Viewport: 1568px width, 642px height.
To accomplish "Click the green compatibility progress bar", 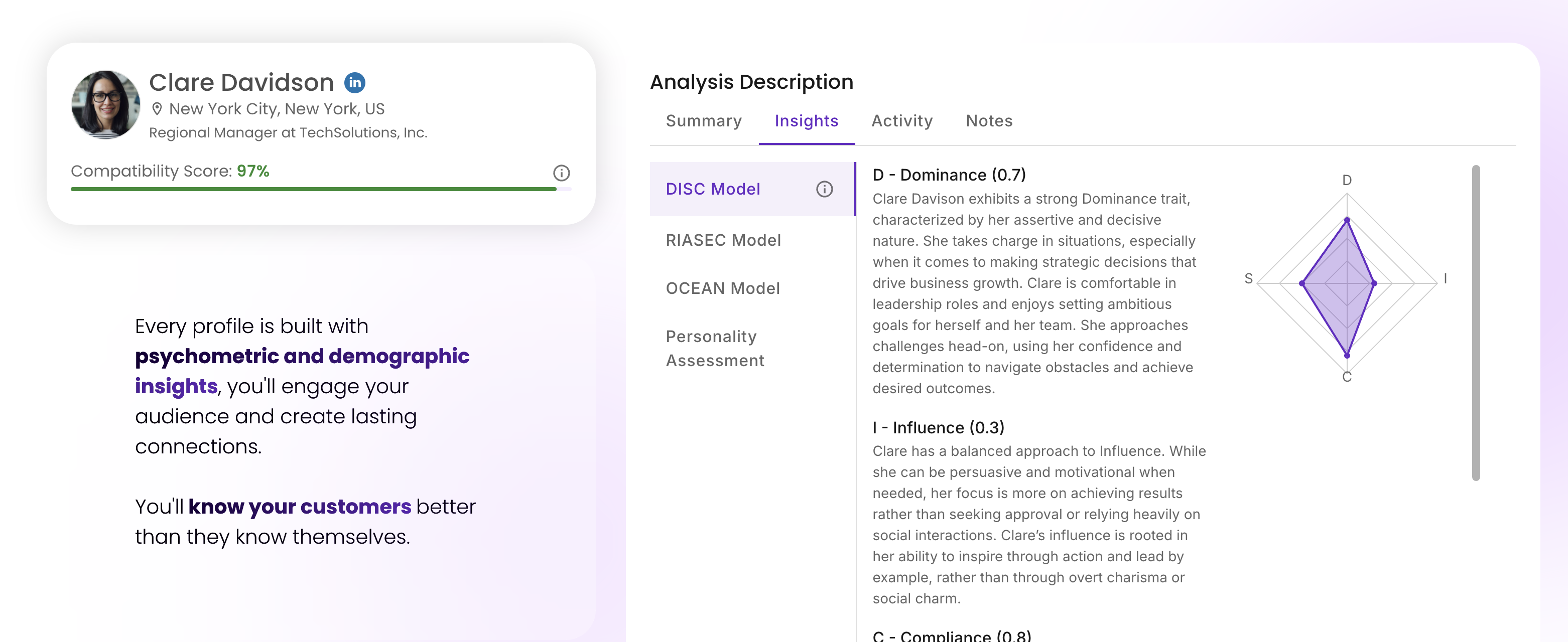I will click(x=313, y=189).
